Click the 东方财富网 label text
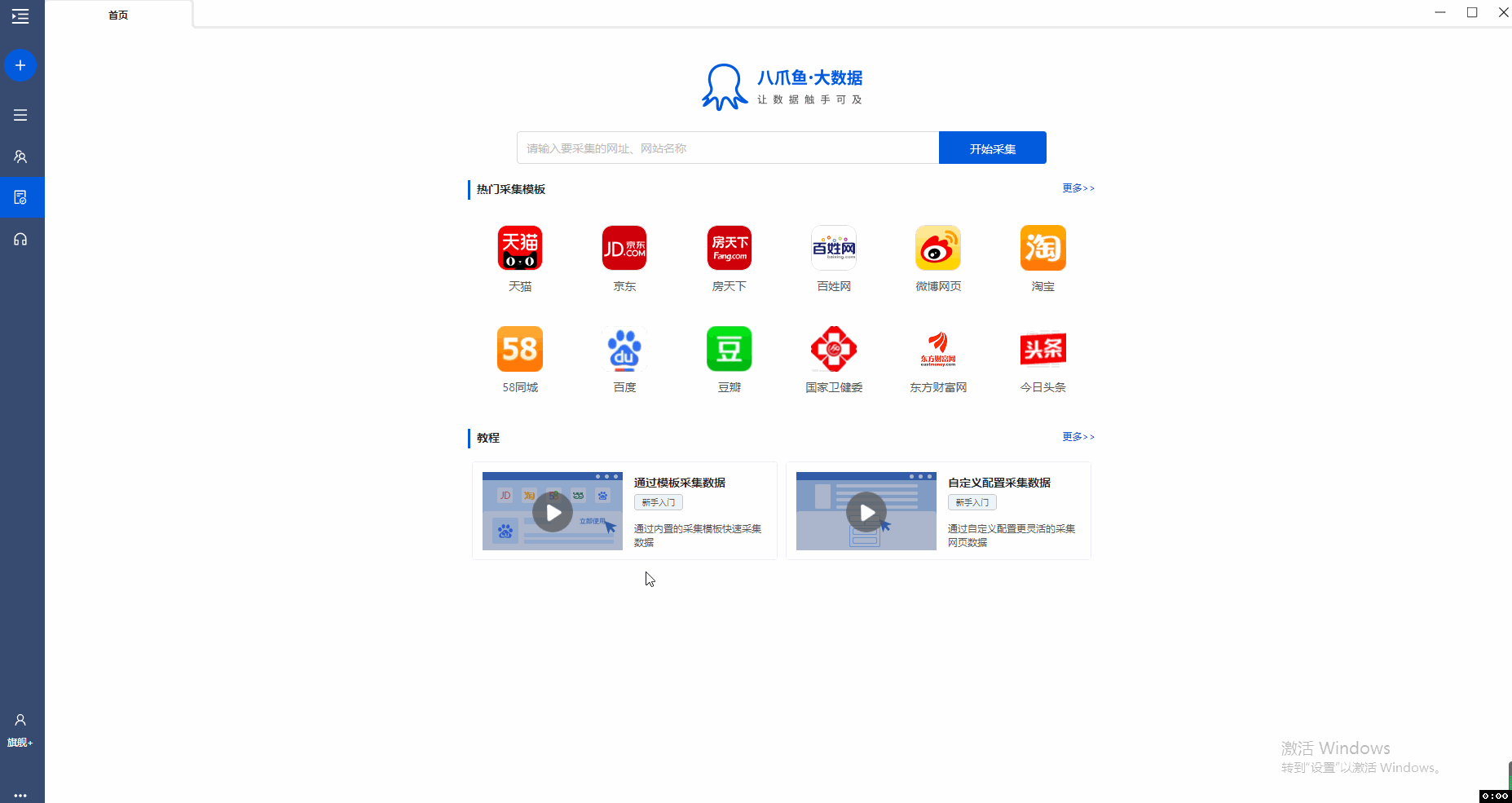 pos(938,387)
